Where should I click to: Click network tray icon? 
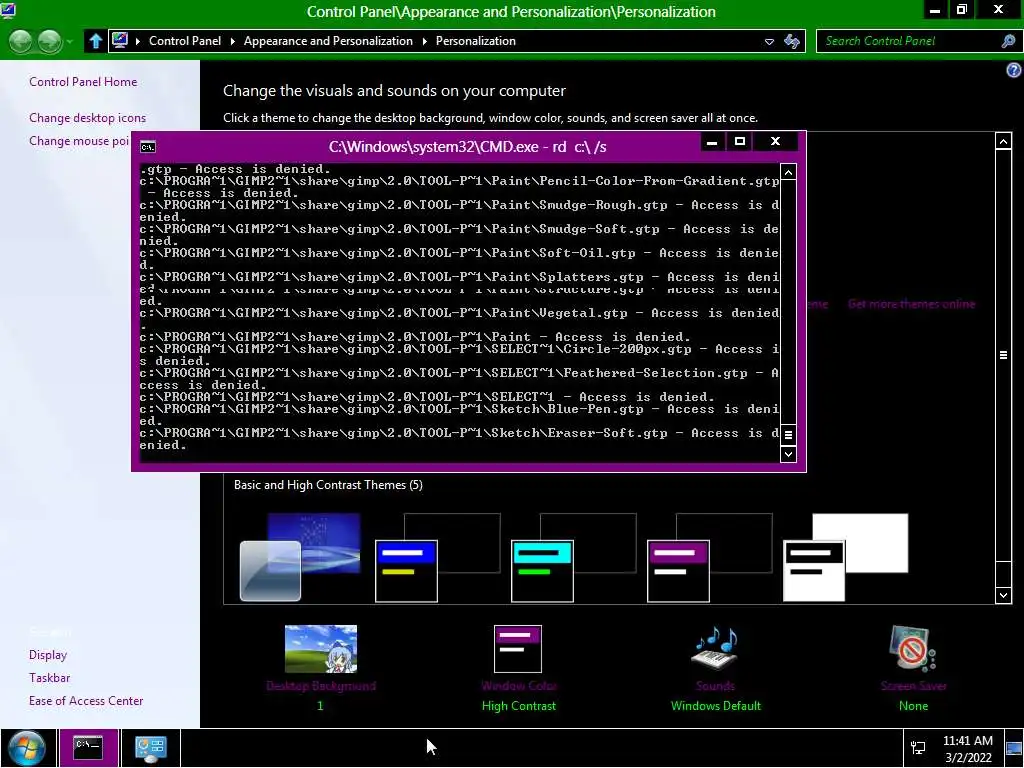918,748
